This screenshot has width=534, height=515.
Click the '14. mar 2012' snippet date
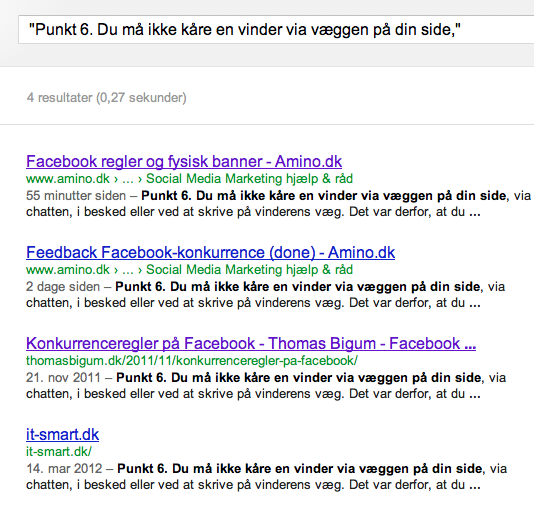click(x=64, y=469)
